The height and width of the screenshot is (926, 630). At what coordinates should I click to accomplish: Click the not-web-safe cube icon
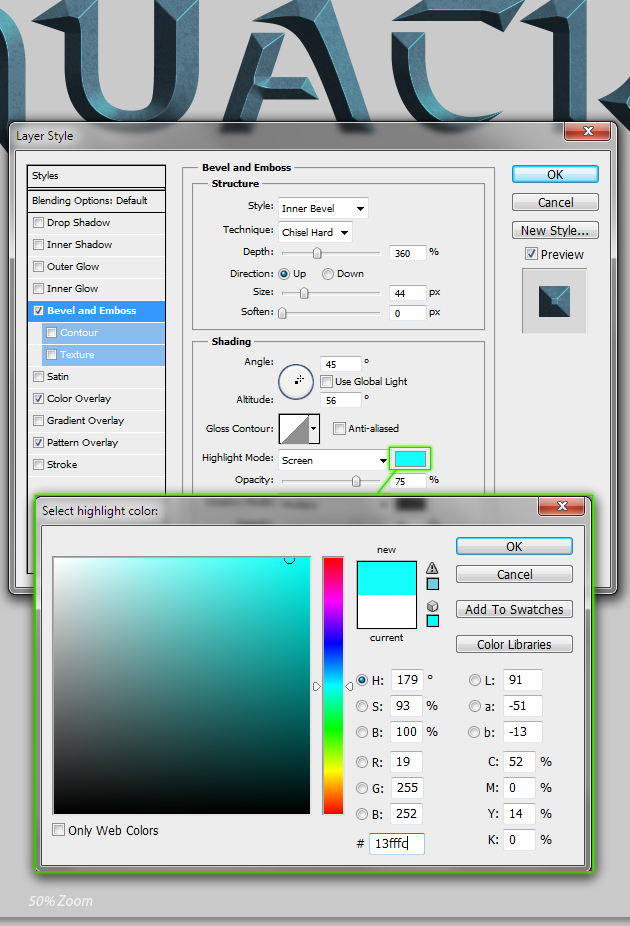click(432, 606)
